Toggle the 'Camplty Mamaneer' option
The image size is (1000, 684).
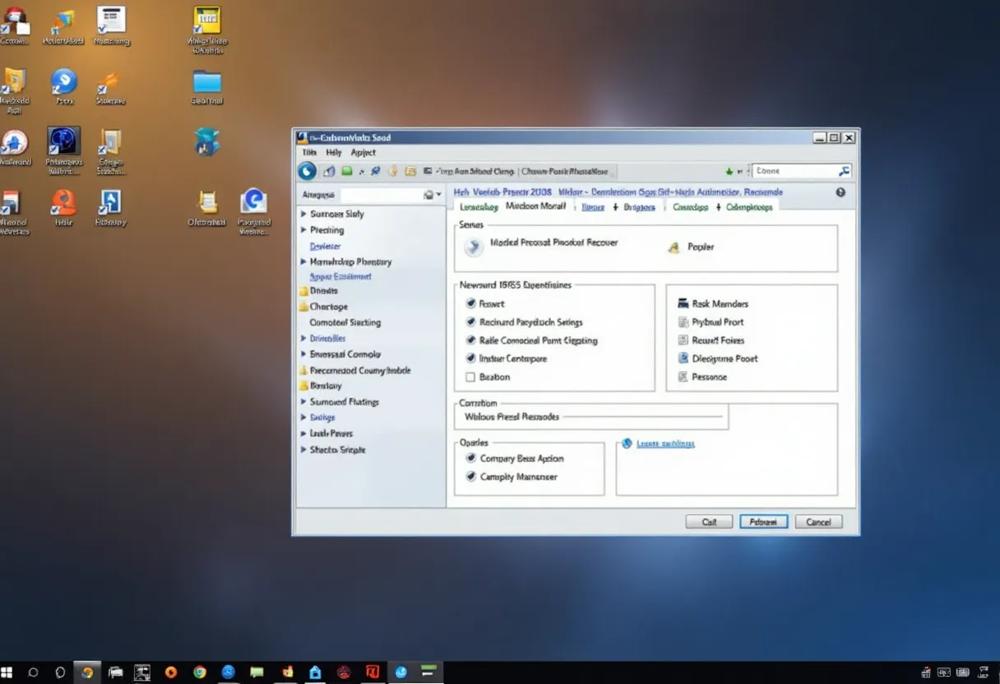click(x=471, y=476)
